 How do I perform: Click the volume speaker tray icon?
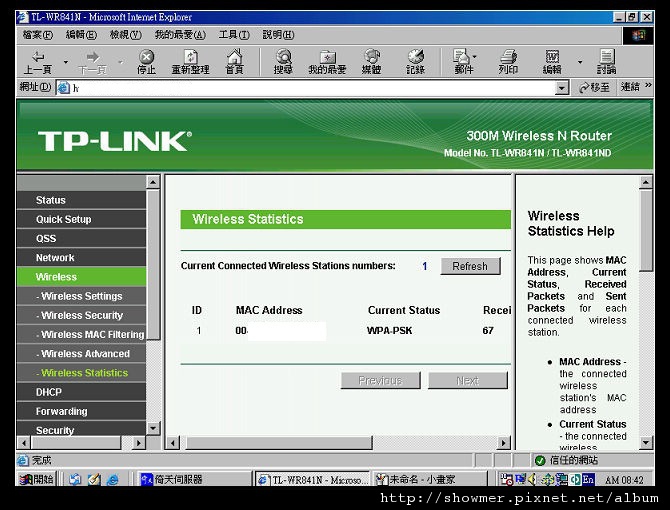[x=532, y=480]
